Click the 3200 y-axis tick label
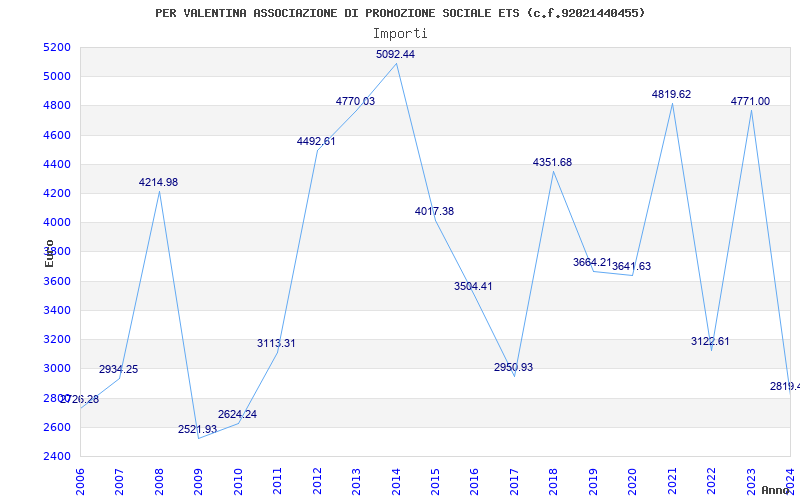800x500 pixels. (57, 339)
